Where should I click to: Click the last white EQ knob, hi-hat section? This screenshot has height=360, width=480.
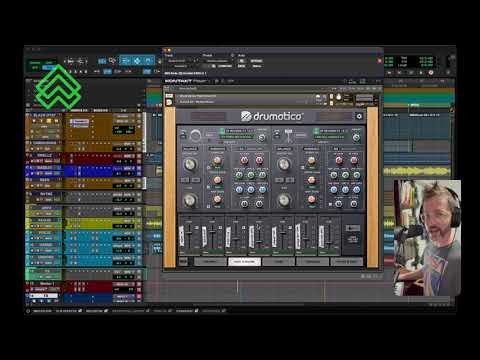pos(354,204)
